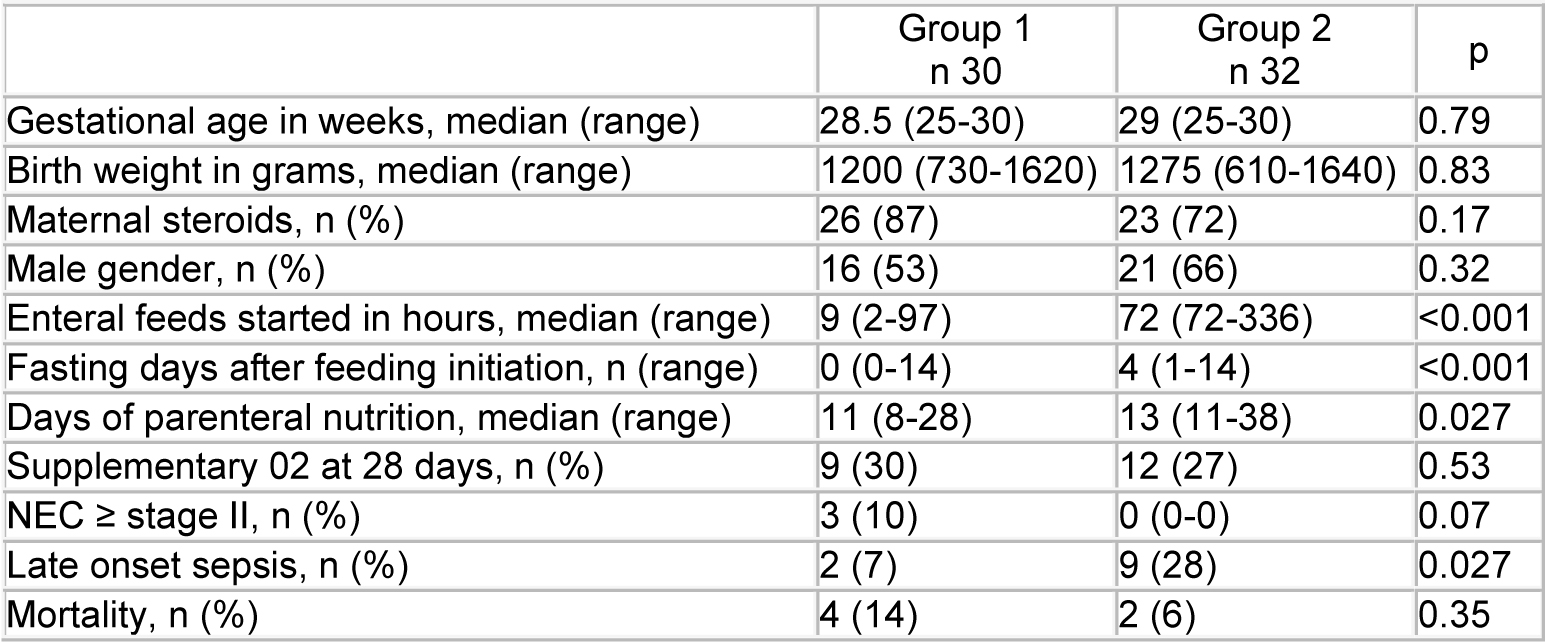Click the cell showing 28.5 (25-30)
The image size is (1548, 643).
click(x=964, y=126)
